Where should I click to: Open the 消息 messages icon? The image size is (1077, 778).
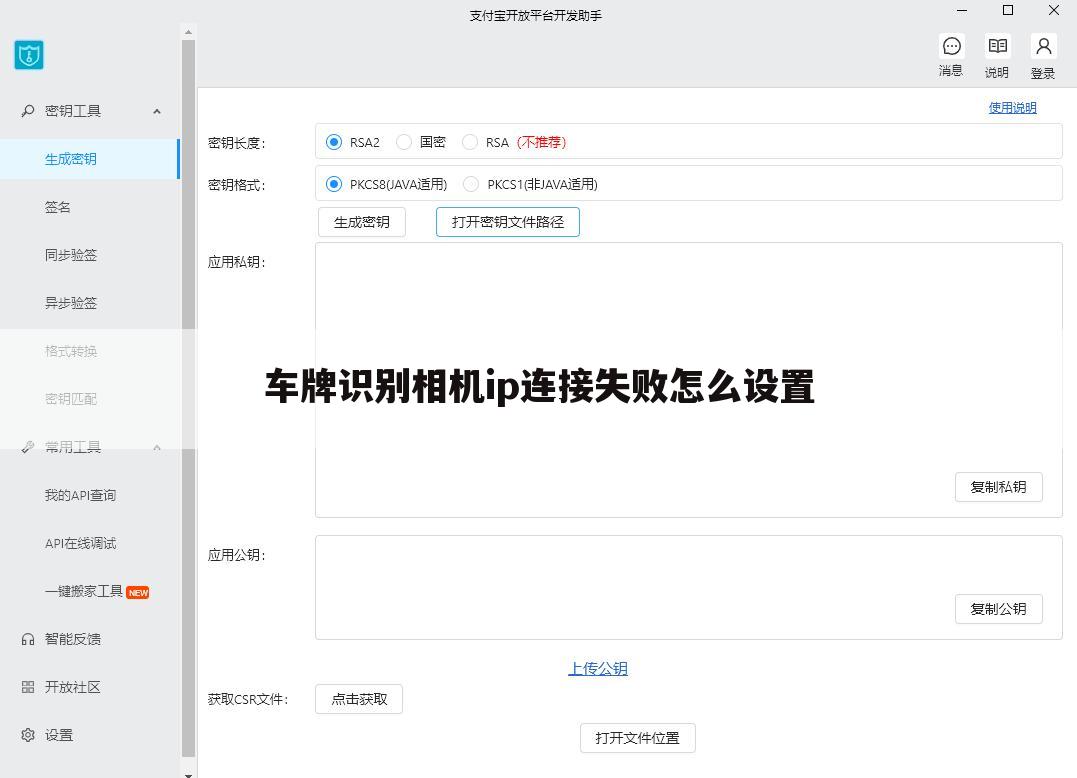coord(951,47)
